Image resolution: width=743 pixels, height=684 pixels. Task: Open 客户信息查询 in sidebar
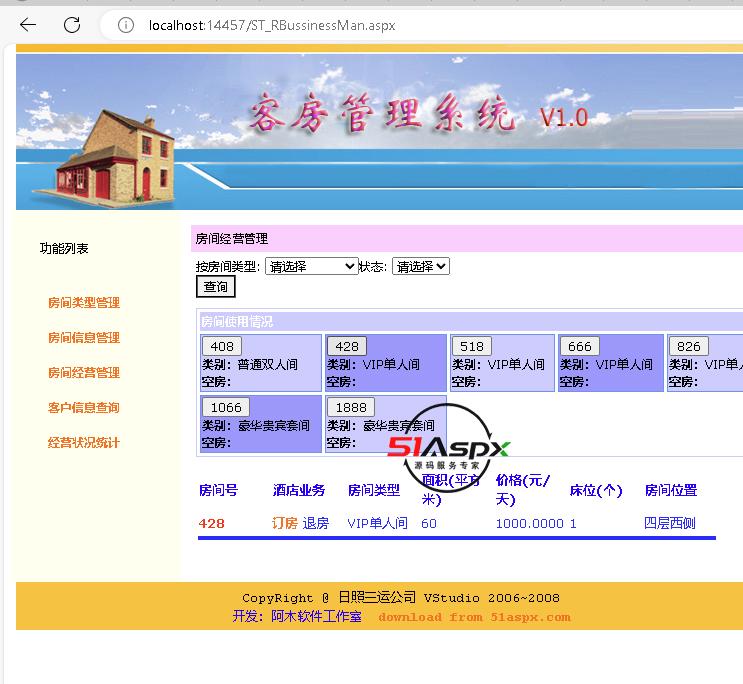pyautogui.click(x=83, y=408)
